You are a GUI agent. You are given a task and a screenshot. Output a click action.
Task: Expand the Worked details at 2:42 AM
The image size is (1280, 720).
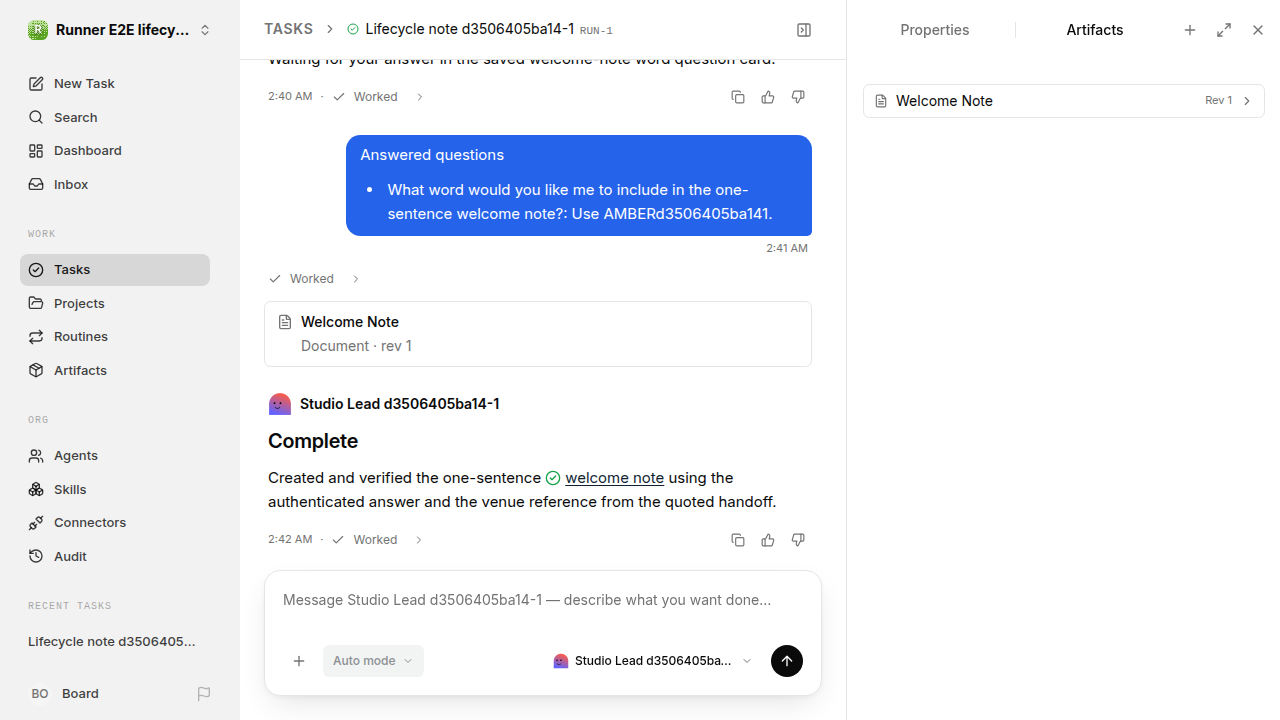[378, 540]
